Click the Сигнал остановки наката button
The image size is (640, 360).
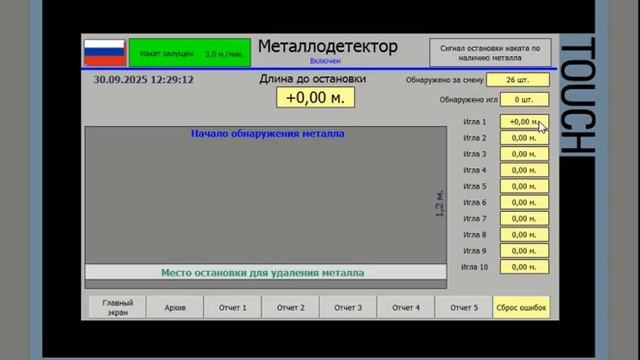[x=490, y=53]
